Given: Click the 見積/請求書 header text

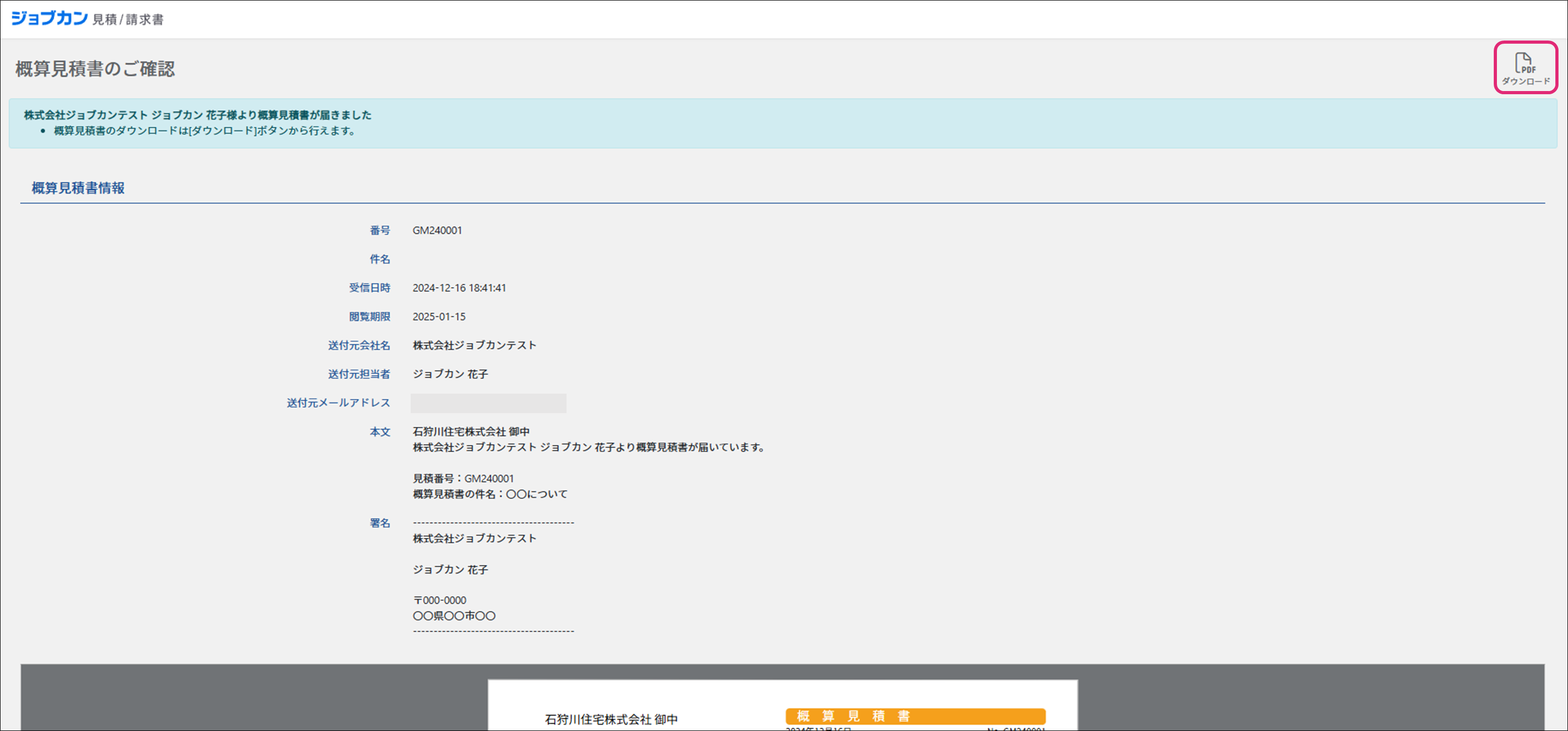Looking at the screenshot, I should pos(128,19).
